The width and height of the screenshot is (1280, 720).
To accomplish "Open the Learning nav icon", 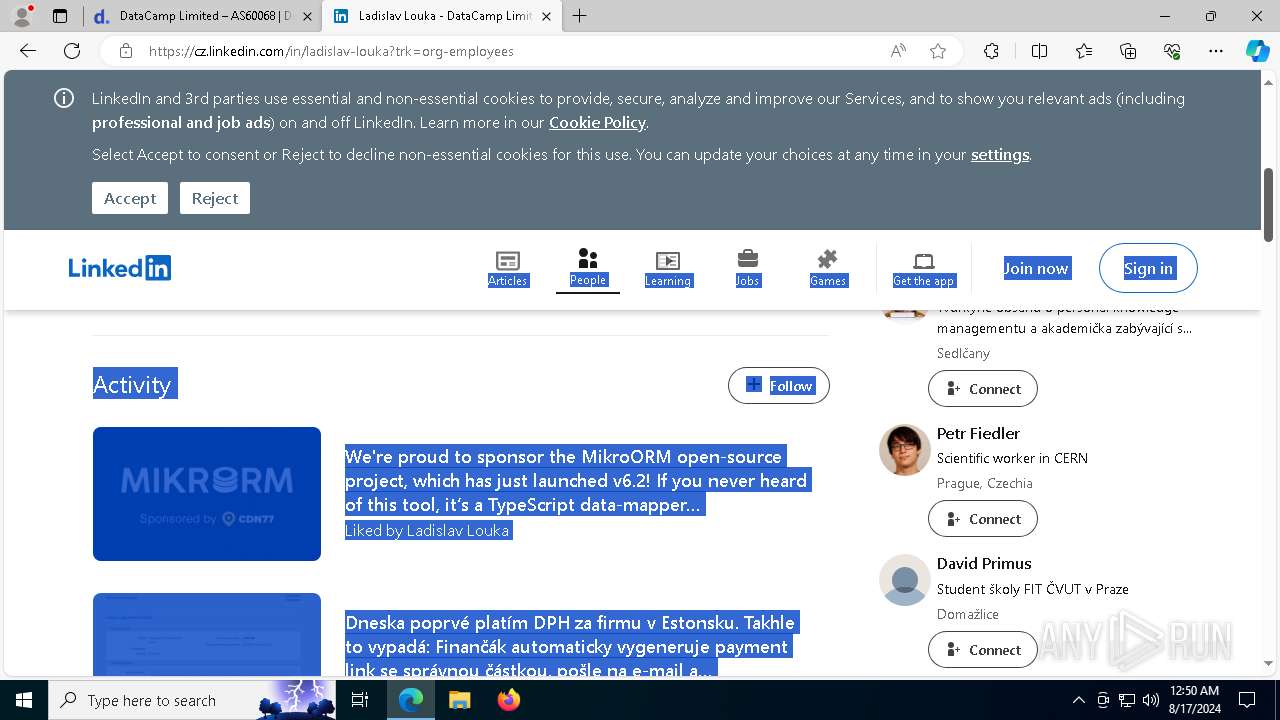I will coord(668,269).
